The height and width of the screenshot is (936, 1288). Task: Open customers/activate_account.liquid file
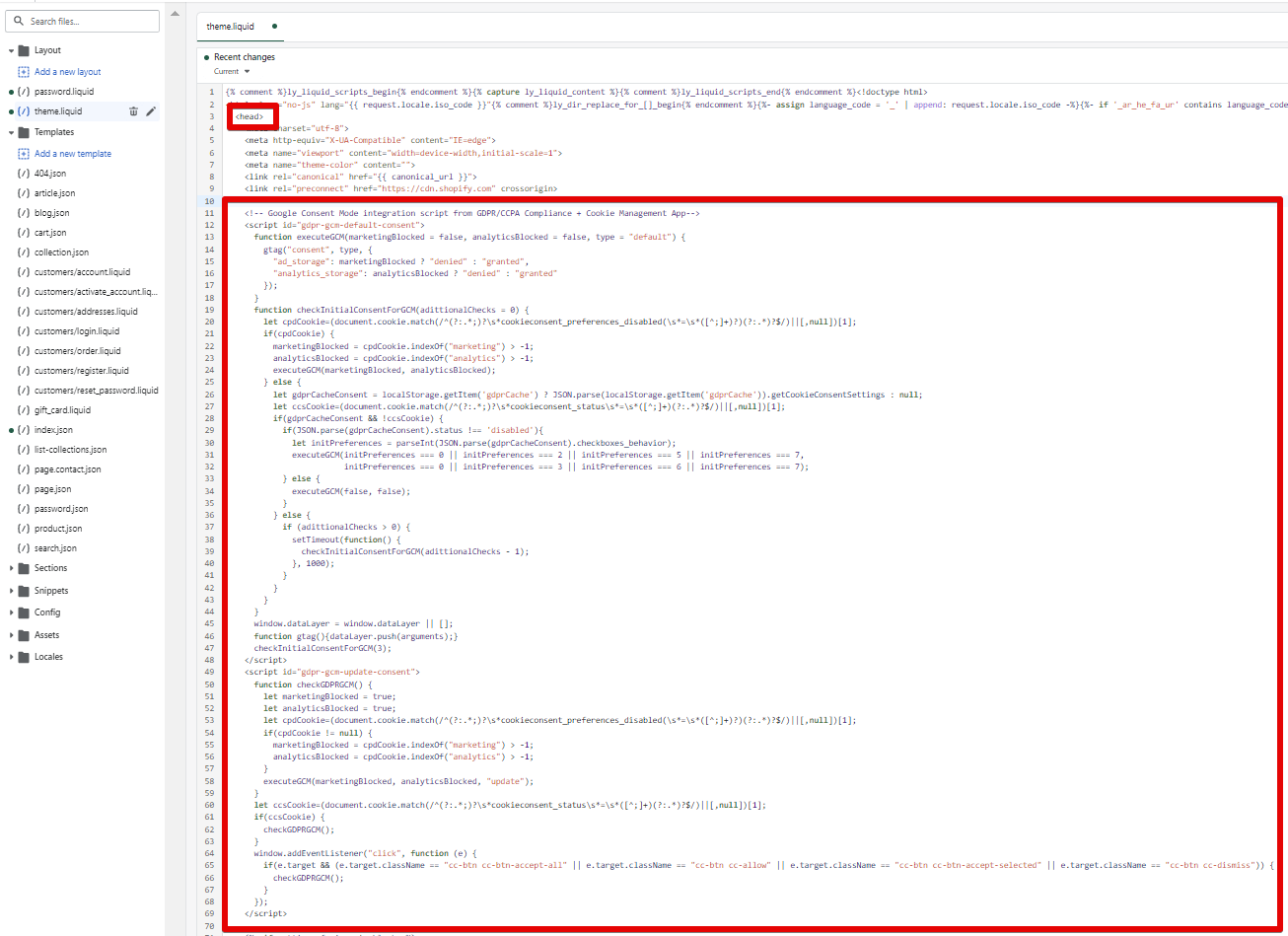pyautogui.click(x=96, y=292)
